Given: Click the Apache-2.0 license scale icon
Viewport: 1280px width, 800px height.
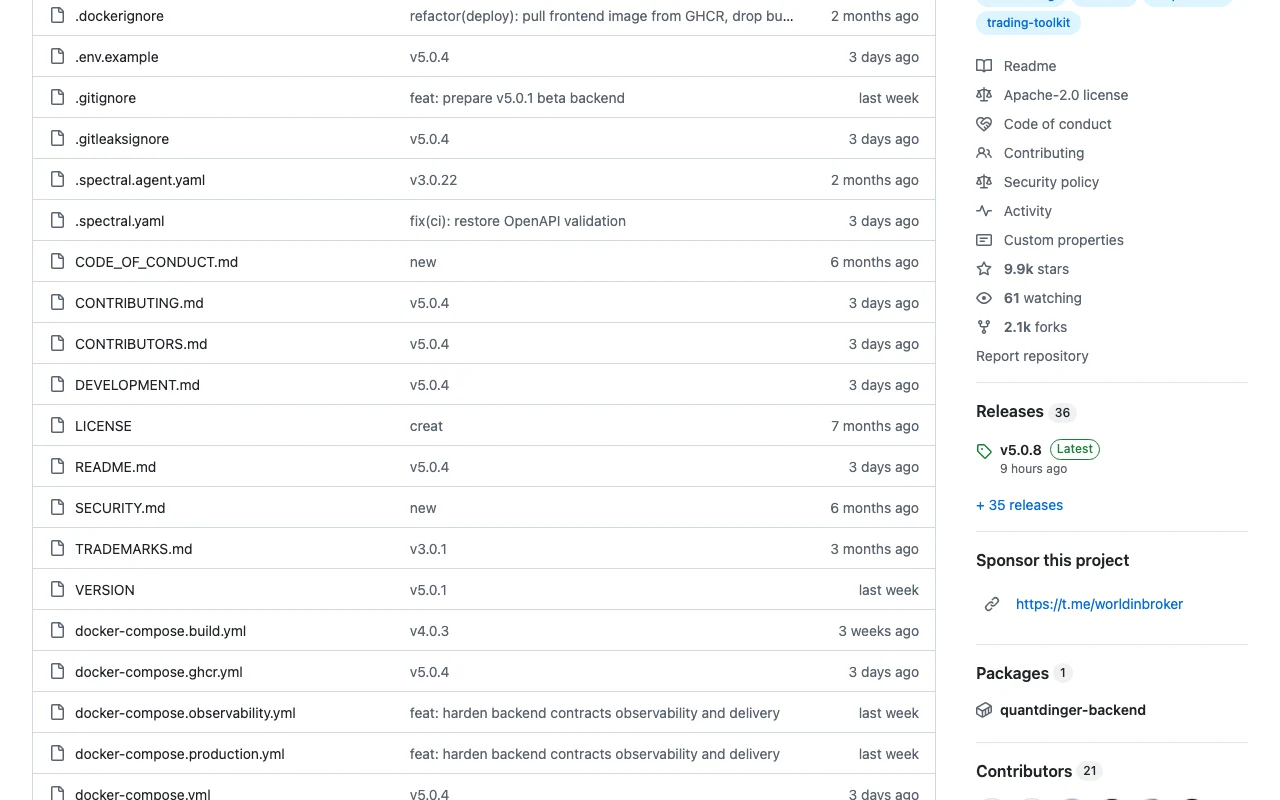Looking at the screenshot, I should pos(984,95).
